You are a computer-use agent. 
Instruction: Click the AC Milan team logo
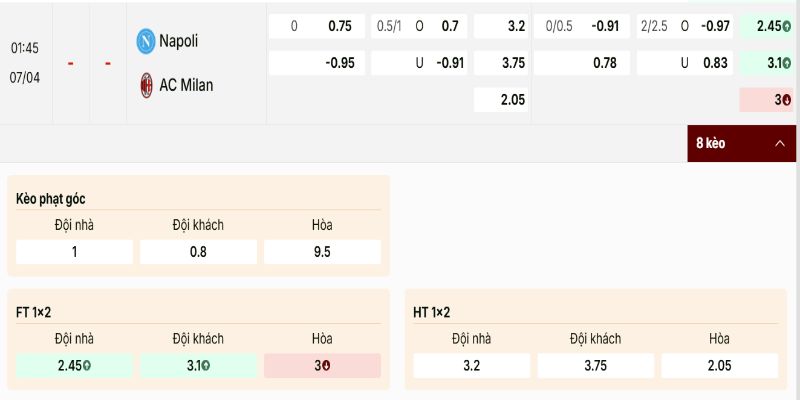pyautogui.click(x=146, y=85)
